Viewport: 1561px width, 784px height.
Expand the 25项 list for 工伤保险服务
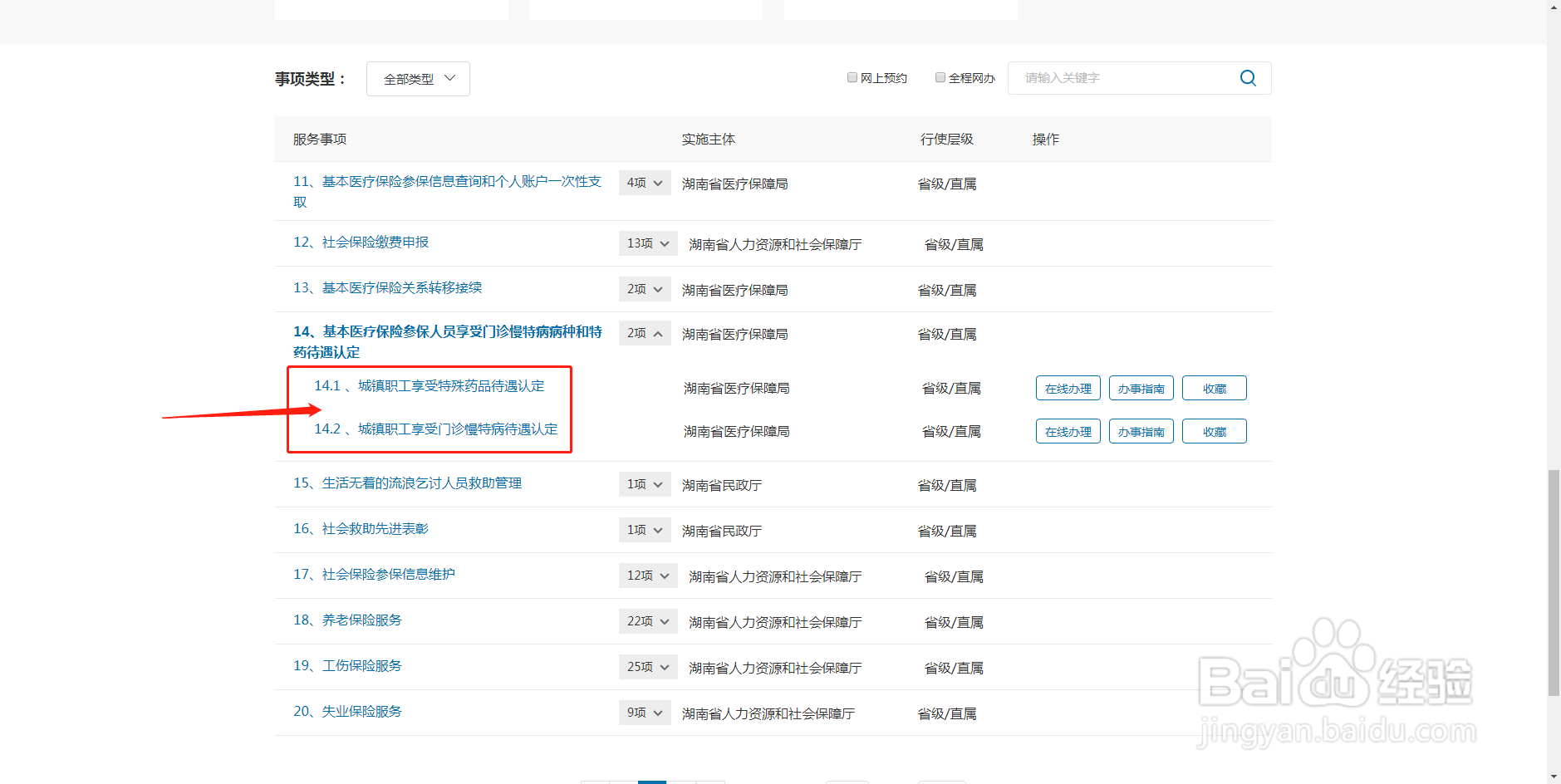(x=647, y=666)
